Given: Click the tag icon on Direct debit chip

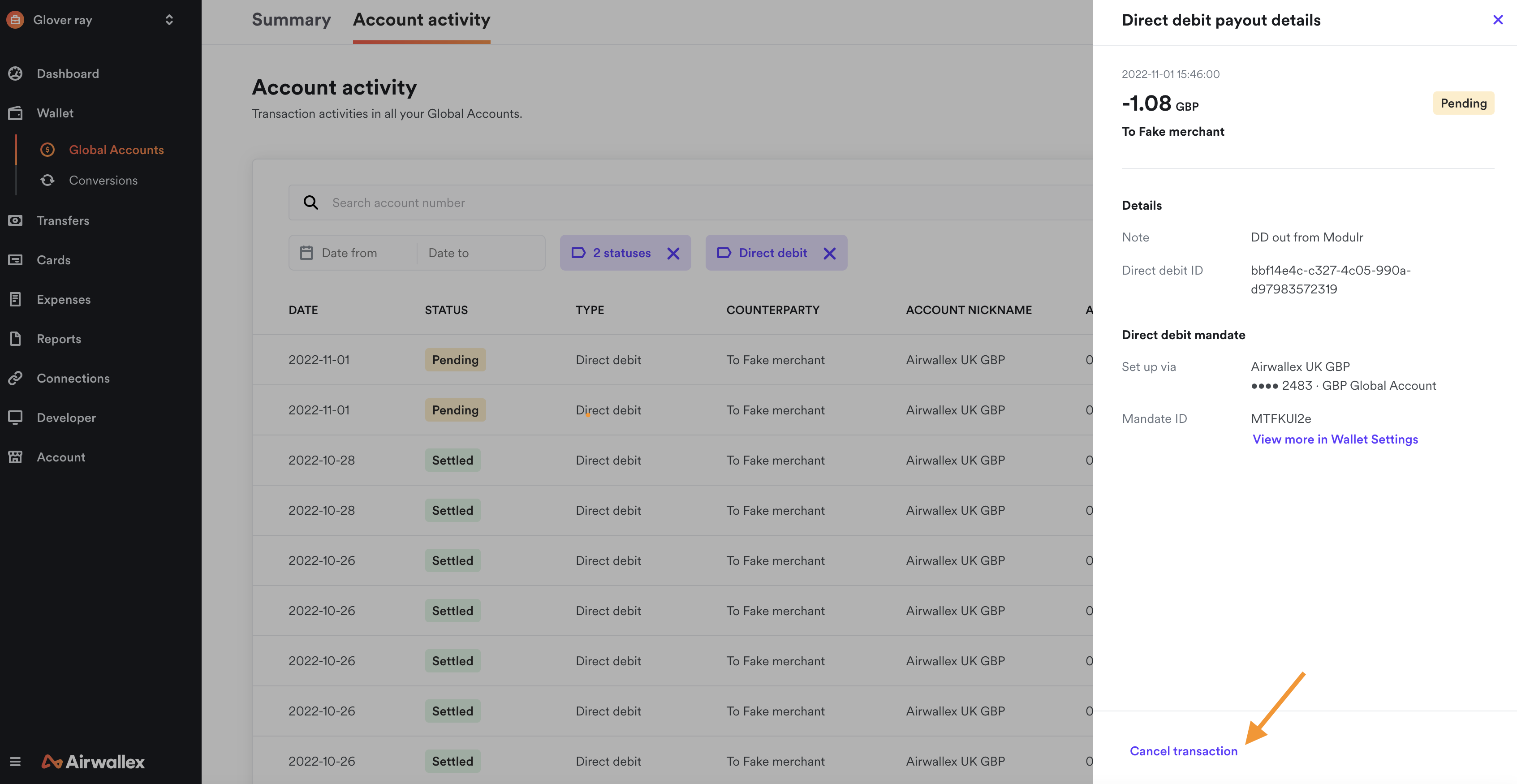Looking at the screenshot, I should click(724, 253).
